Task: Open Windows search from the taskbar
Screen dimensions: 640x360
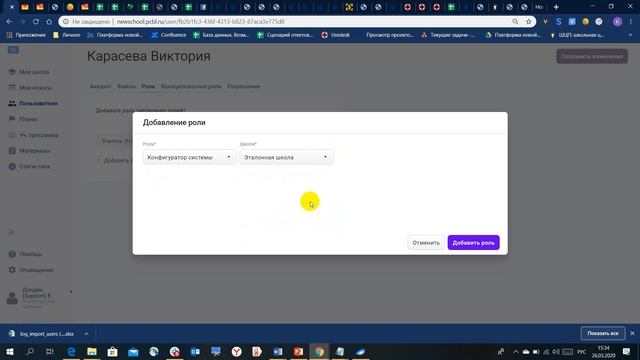Action: pyautogui.click(x=30, y=351)
